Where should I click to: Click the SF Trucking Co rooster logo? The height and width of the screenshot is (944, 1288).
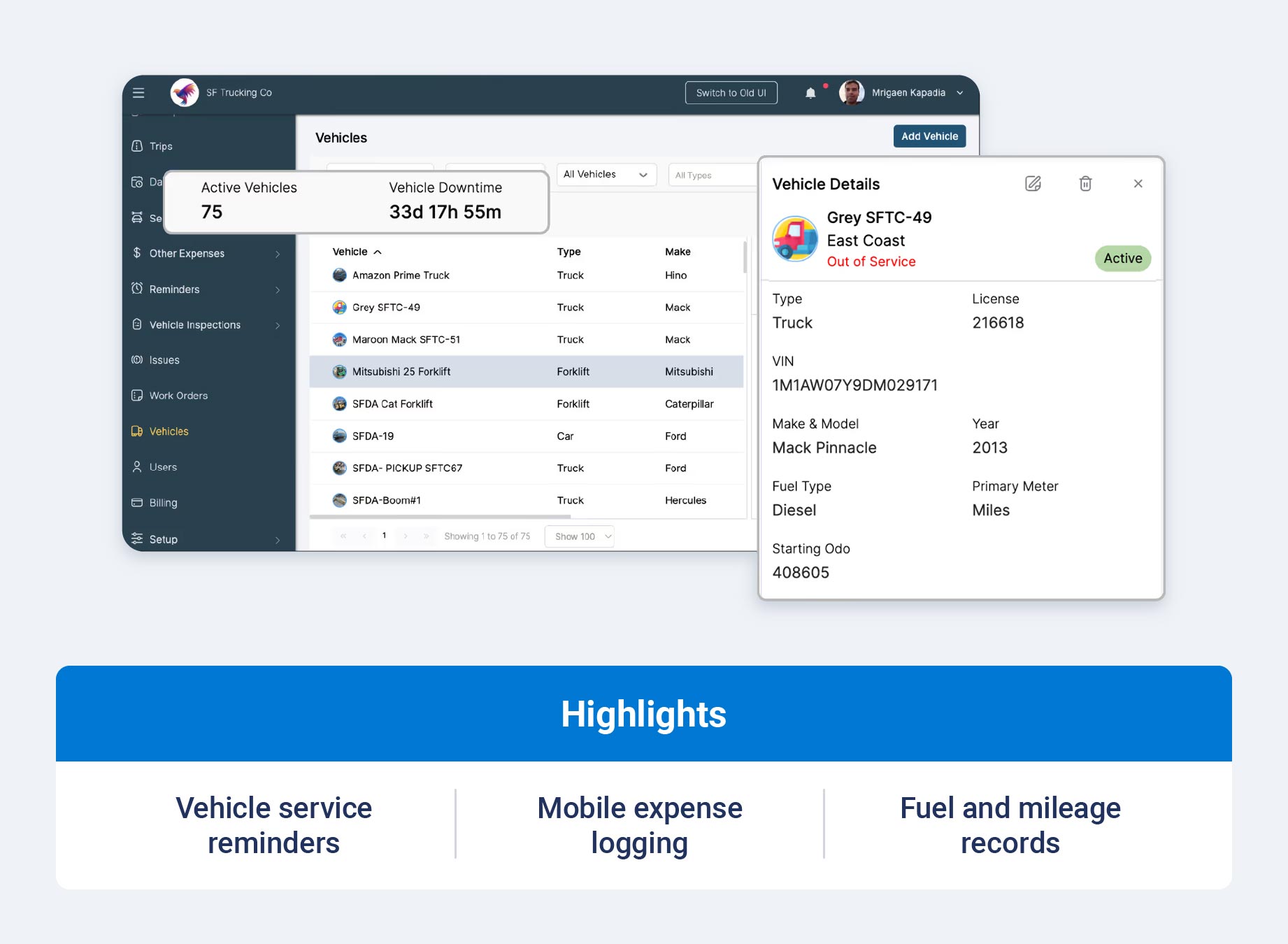185,92
